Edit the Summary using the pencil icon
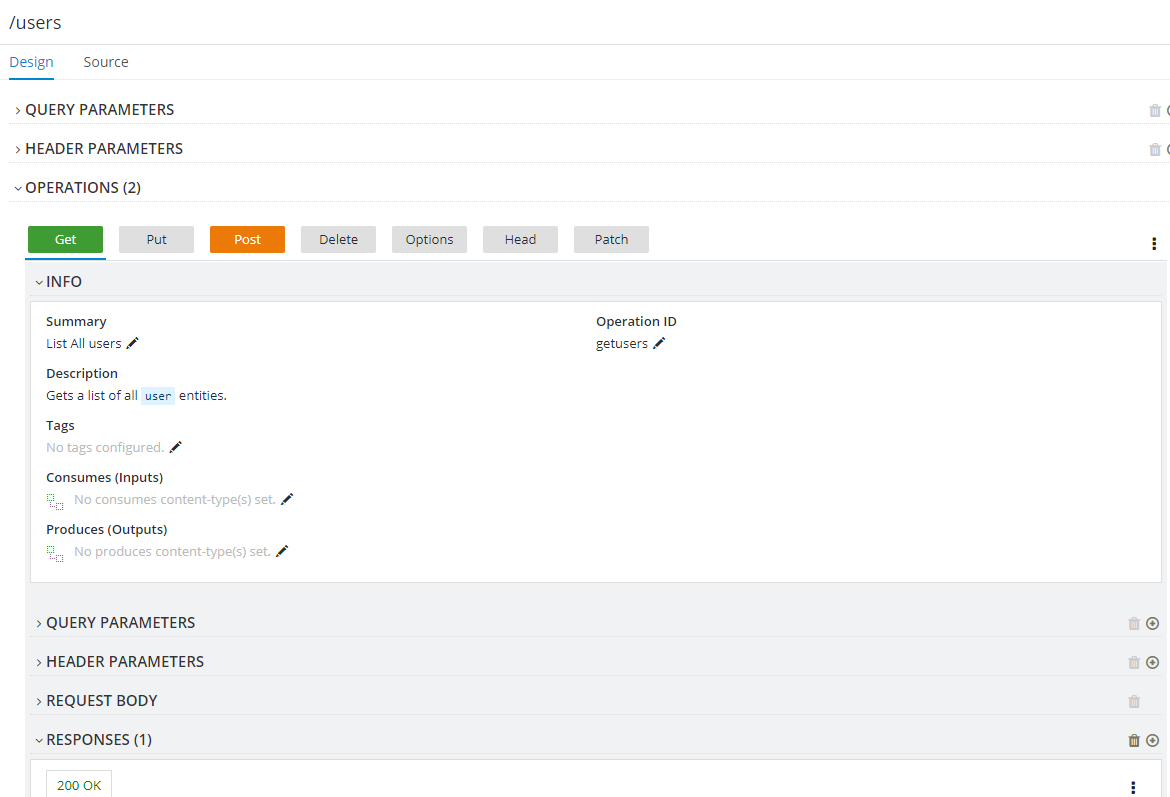This screenshot has width=1170, height=797. (131, 343)
